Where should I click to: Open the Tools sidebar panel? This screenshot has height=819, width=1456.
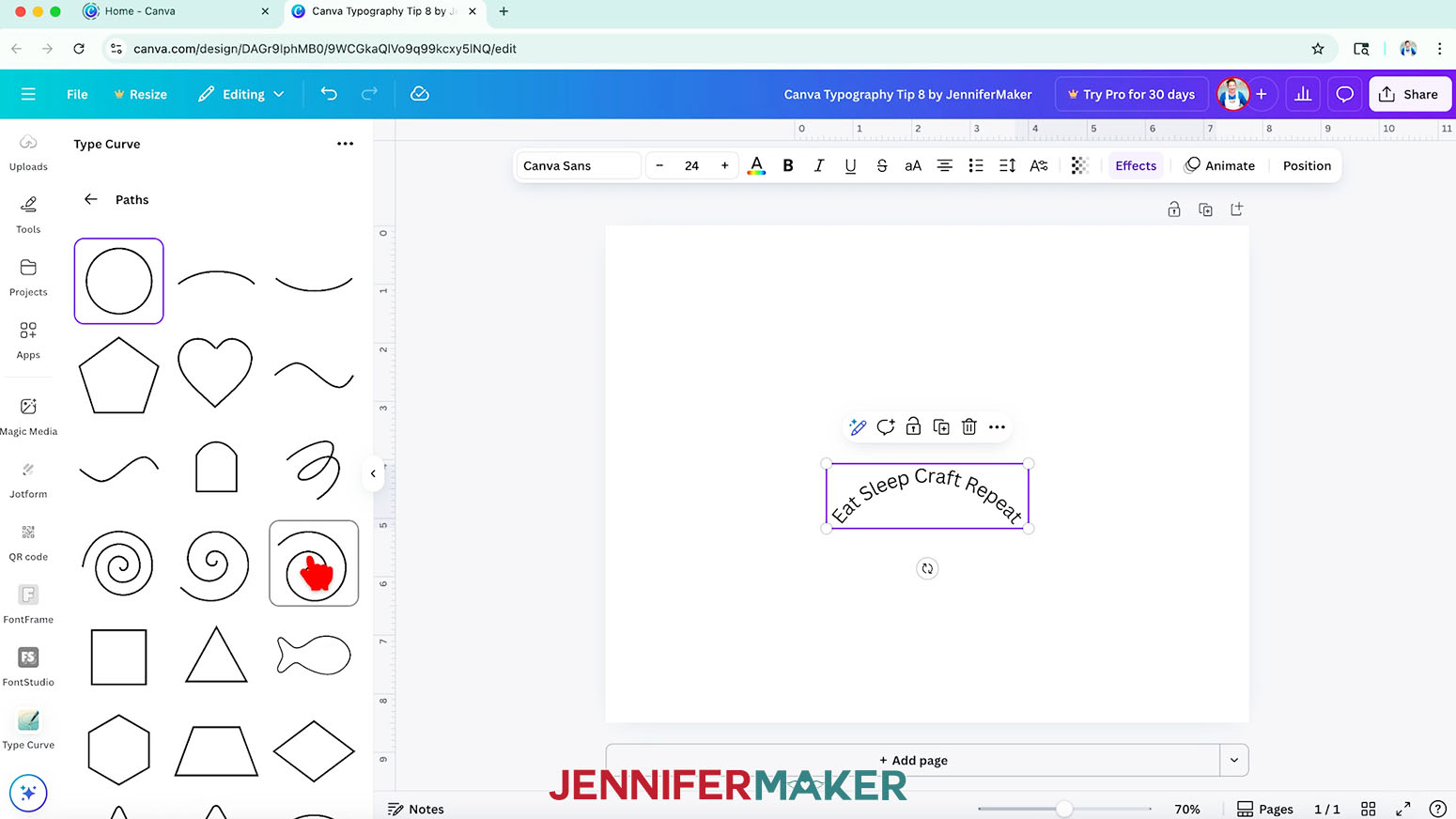28,215
